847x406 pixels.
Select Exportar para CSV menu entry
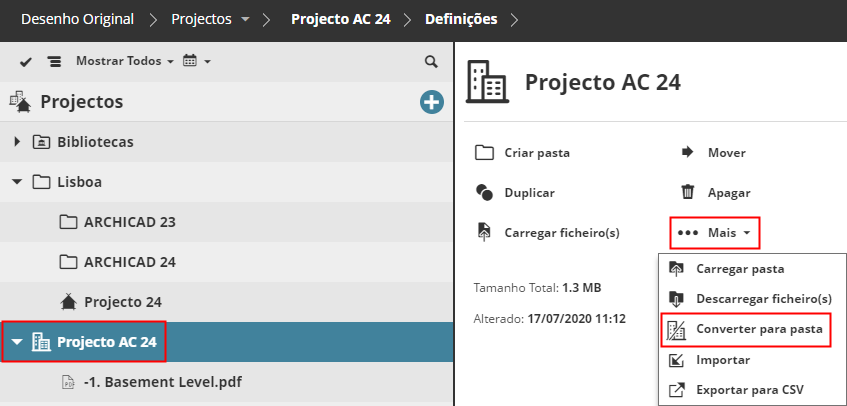click(x=750, y=389)
